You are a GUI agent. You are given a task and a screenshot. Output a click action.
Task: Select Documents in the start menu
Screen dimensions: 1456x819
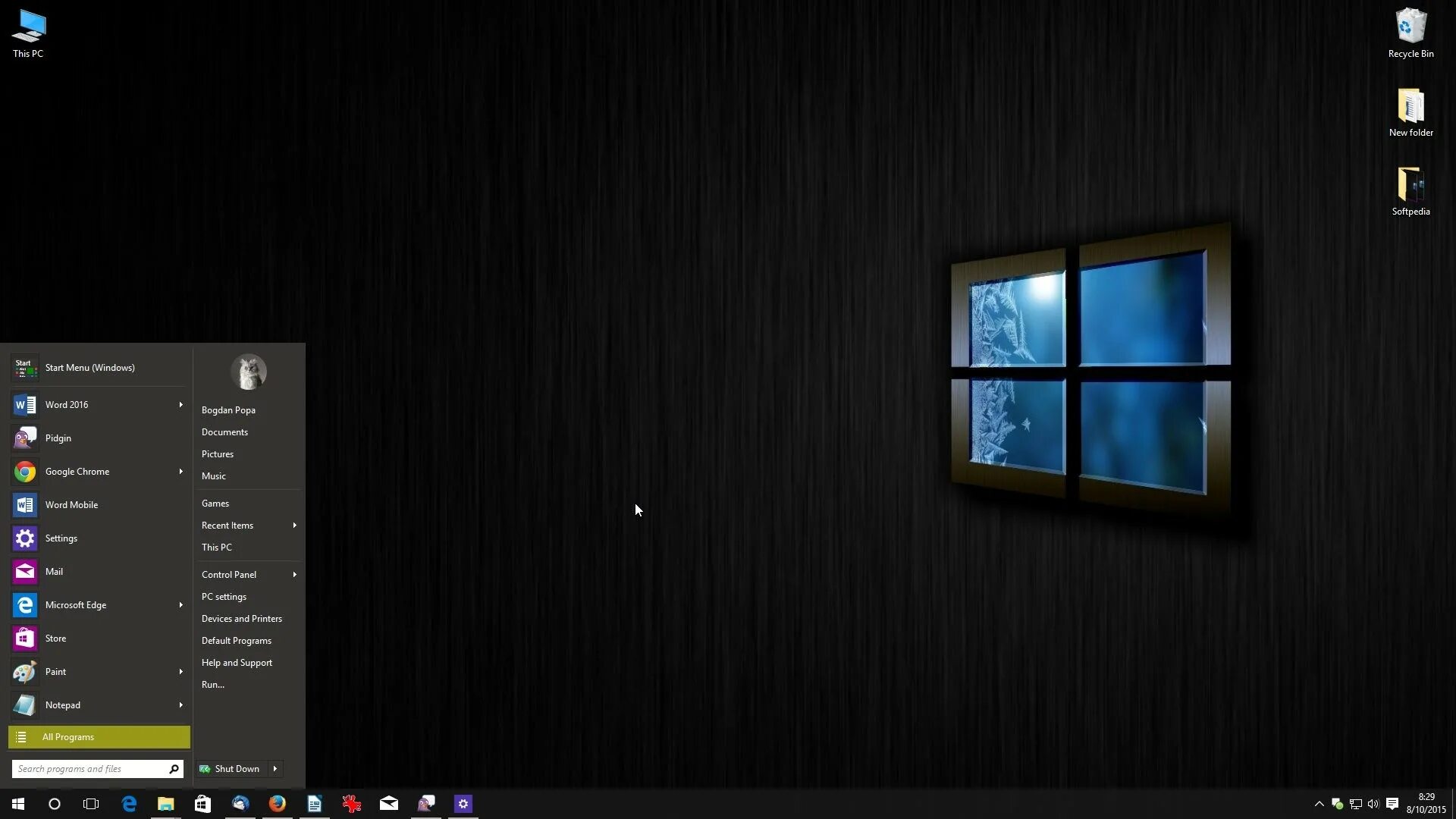coord(224,432)
